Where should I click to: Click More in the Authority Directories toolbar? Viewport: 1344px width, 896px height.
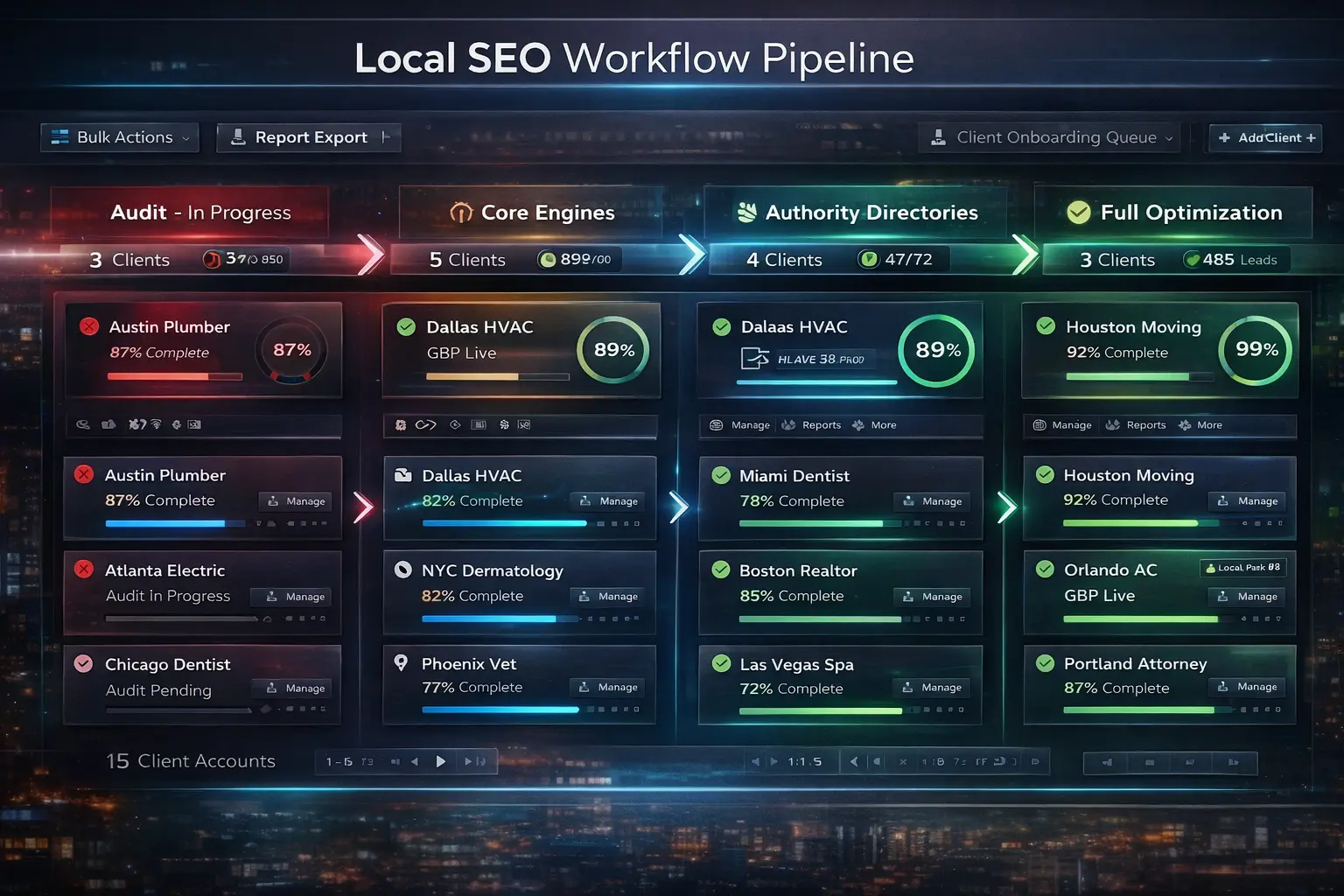coord(874,425)
